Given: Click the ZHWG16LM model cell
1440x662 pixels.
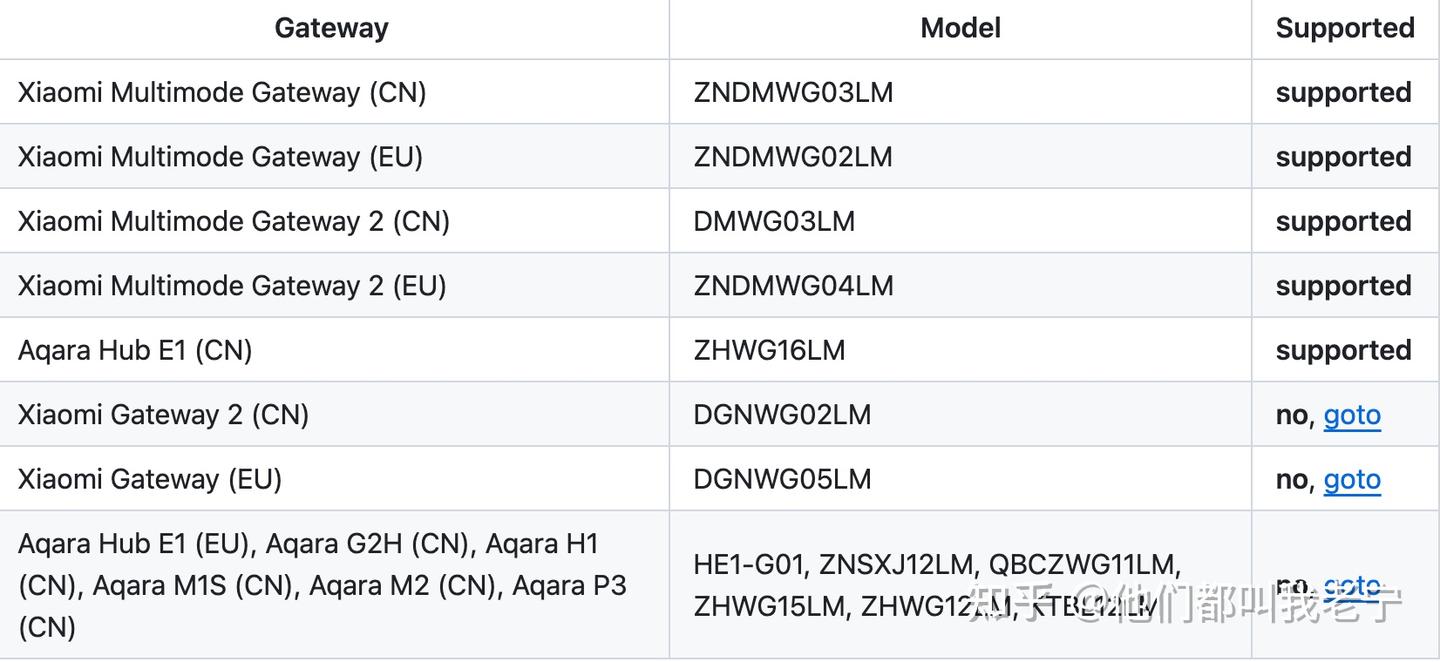Looking at the screenshot, I should point(769,350).
